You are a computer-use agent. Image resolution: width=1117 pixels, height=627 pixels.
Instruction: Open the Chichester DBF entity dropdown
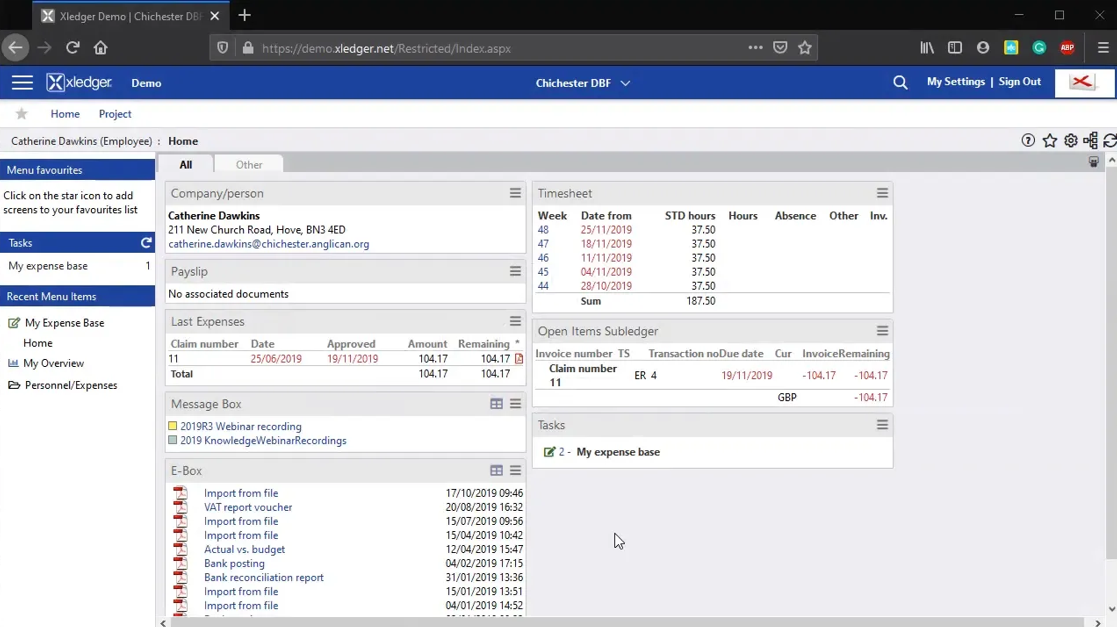[583, 83]
